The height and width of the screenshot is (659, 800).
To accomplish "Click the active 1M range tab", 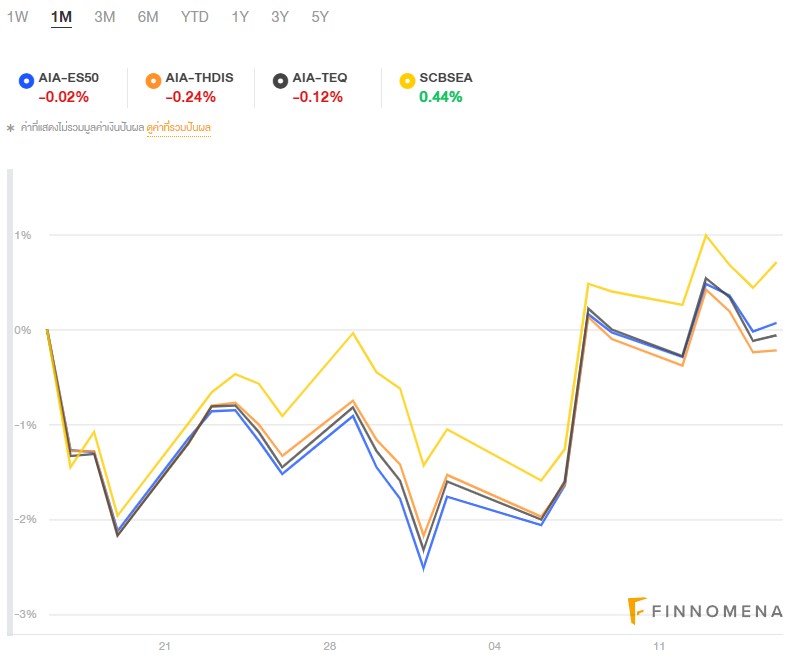I will 61,17.
